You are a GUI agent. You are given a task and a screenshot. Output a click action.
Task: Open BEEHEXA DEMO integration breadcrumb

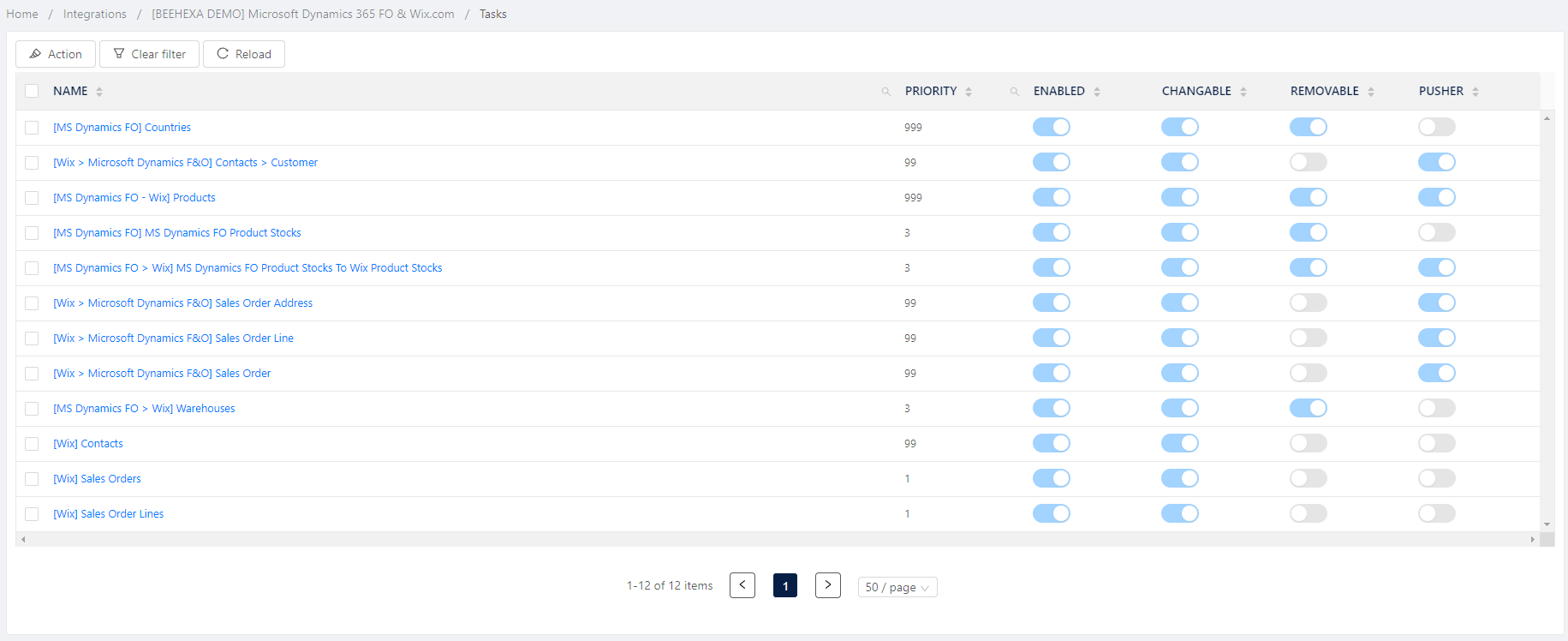(303, 14)
